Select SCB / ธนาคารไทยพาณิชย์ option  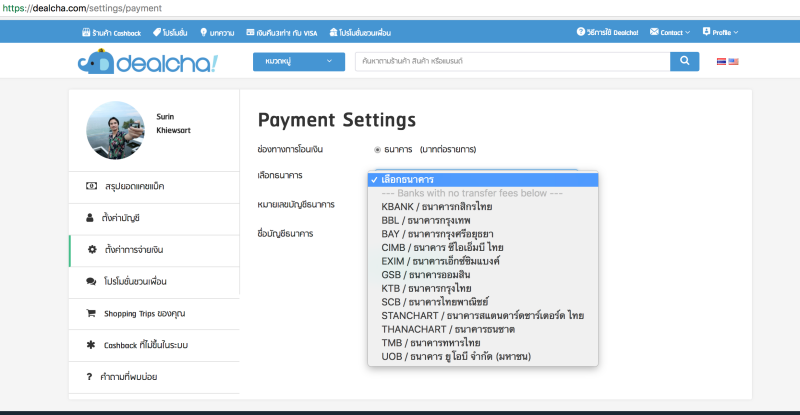pyautogui.click(x=483, y=302)
